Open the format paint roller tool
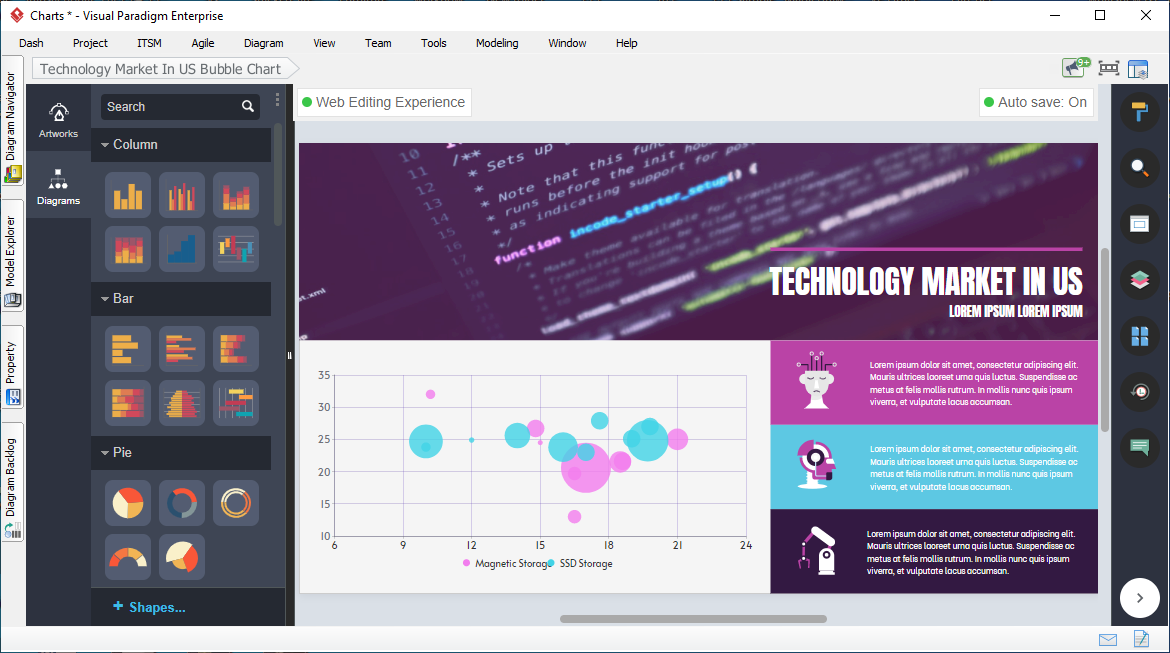Screen dimensions: 1170x653 [x=1139, y=112]
